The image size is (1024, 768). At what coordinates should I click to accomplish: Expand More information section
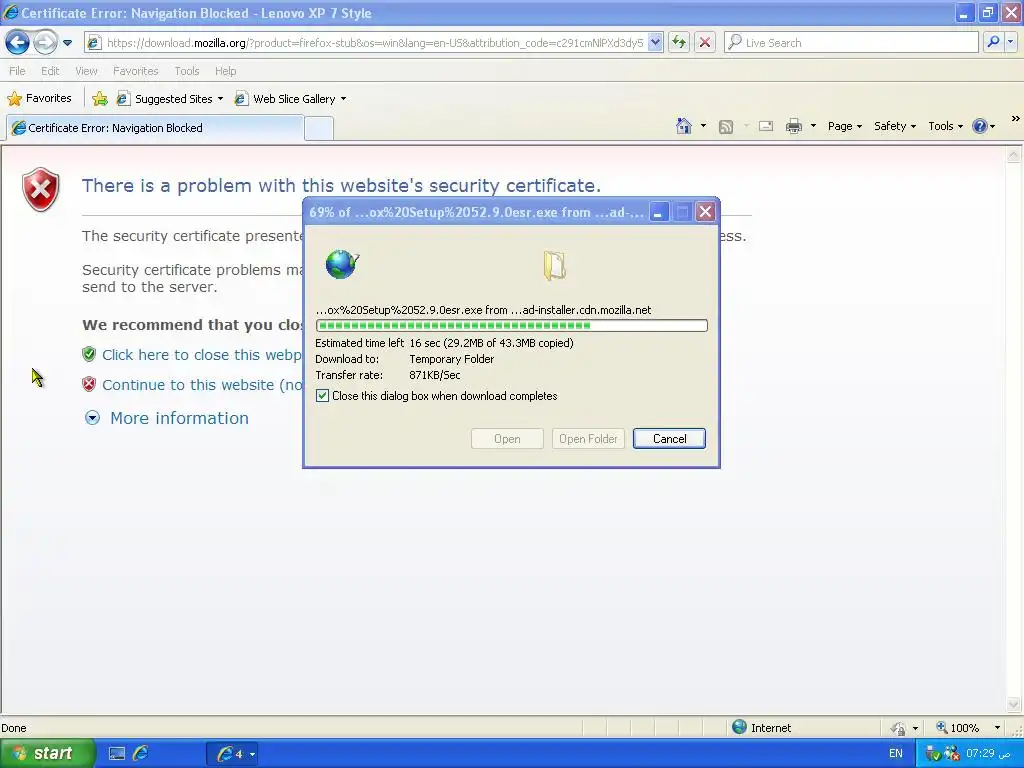(x=179, y=418)
